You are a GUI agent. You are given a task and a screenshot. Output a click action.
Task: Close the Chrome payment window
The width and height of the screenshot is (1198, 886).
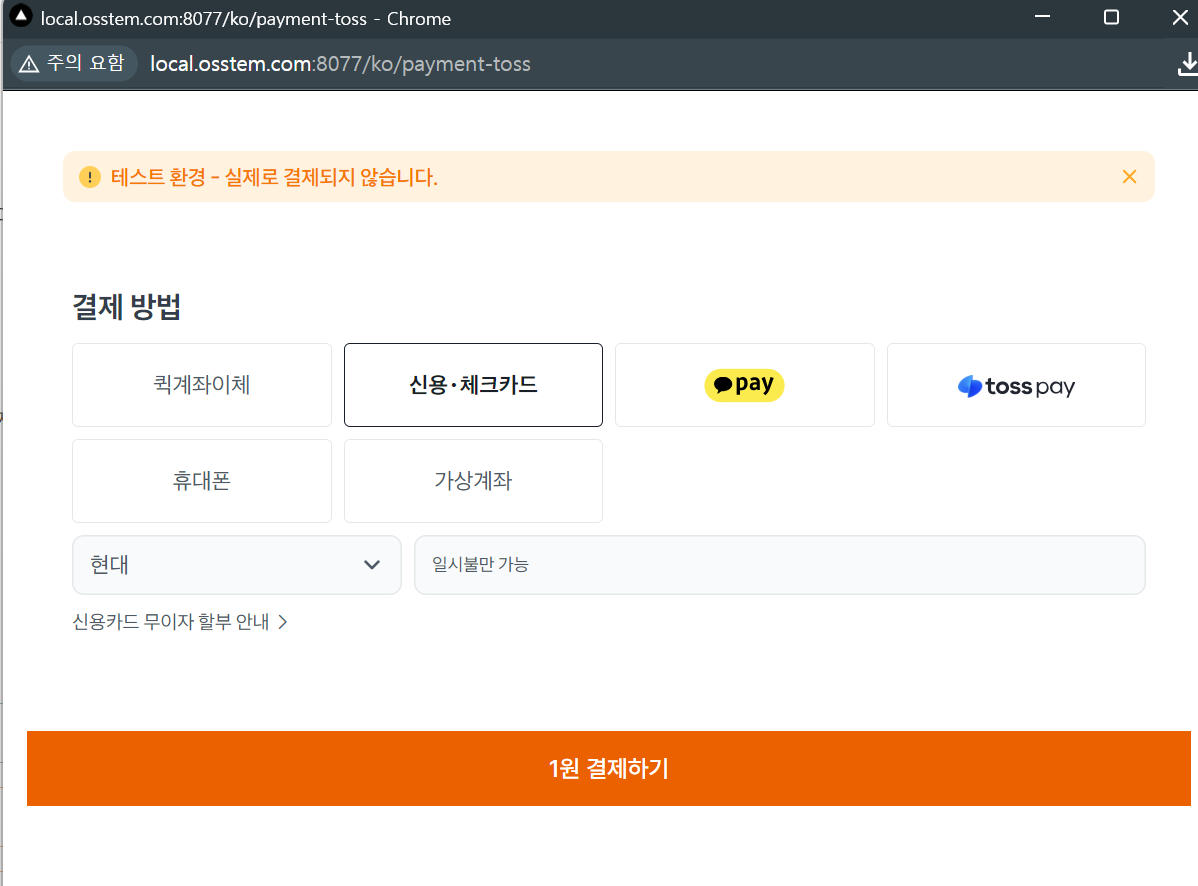click(1180, 17)
